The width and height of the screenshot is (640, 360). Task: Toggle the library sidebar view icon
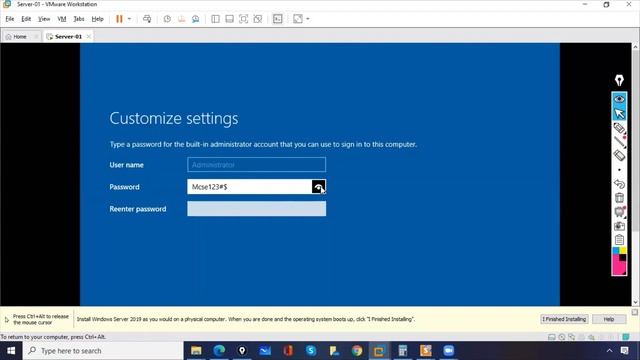click(x=215, y=19)
